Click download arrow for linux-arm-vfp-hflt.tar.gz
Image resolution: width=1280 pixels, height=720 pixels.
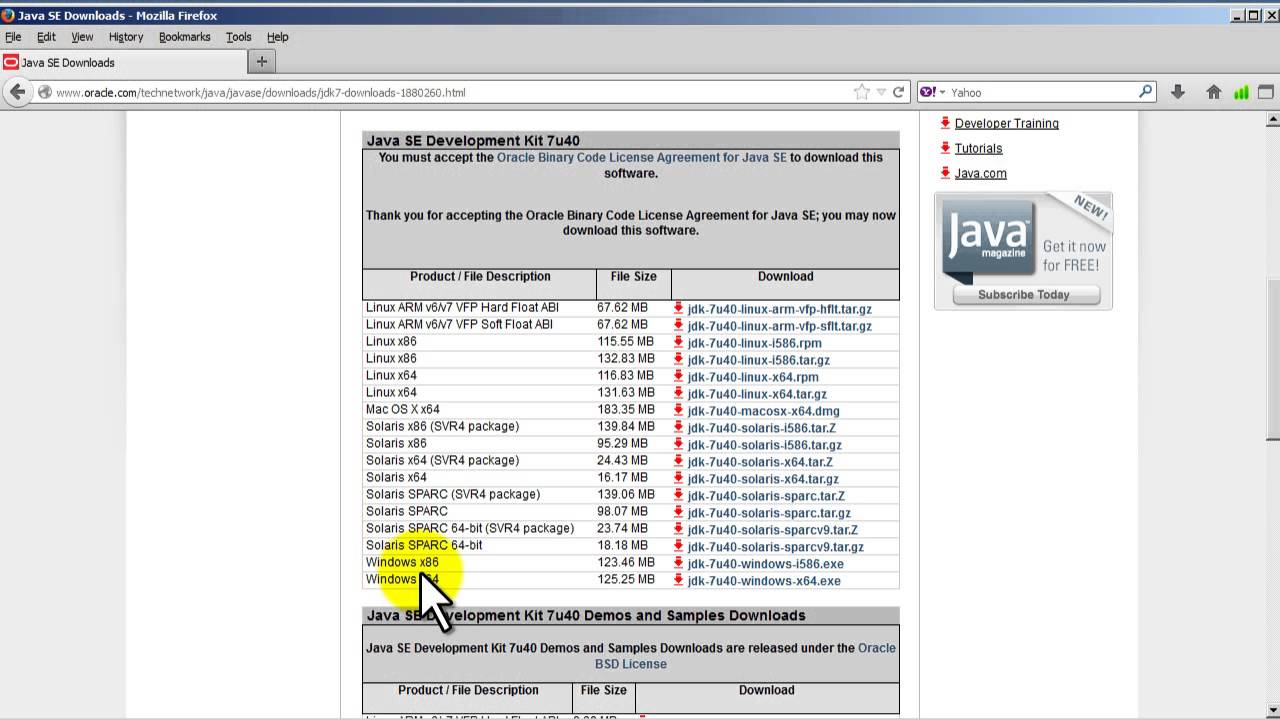pyautogui.click(x=678, y=308)
